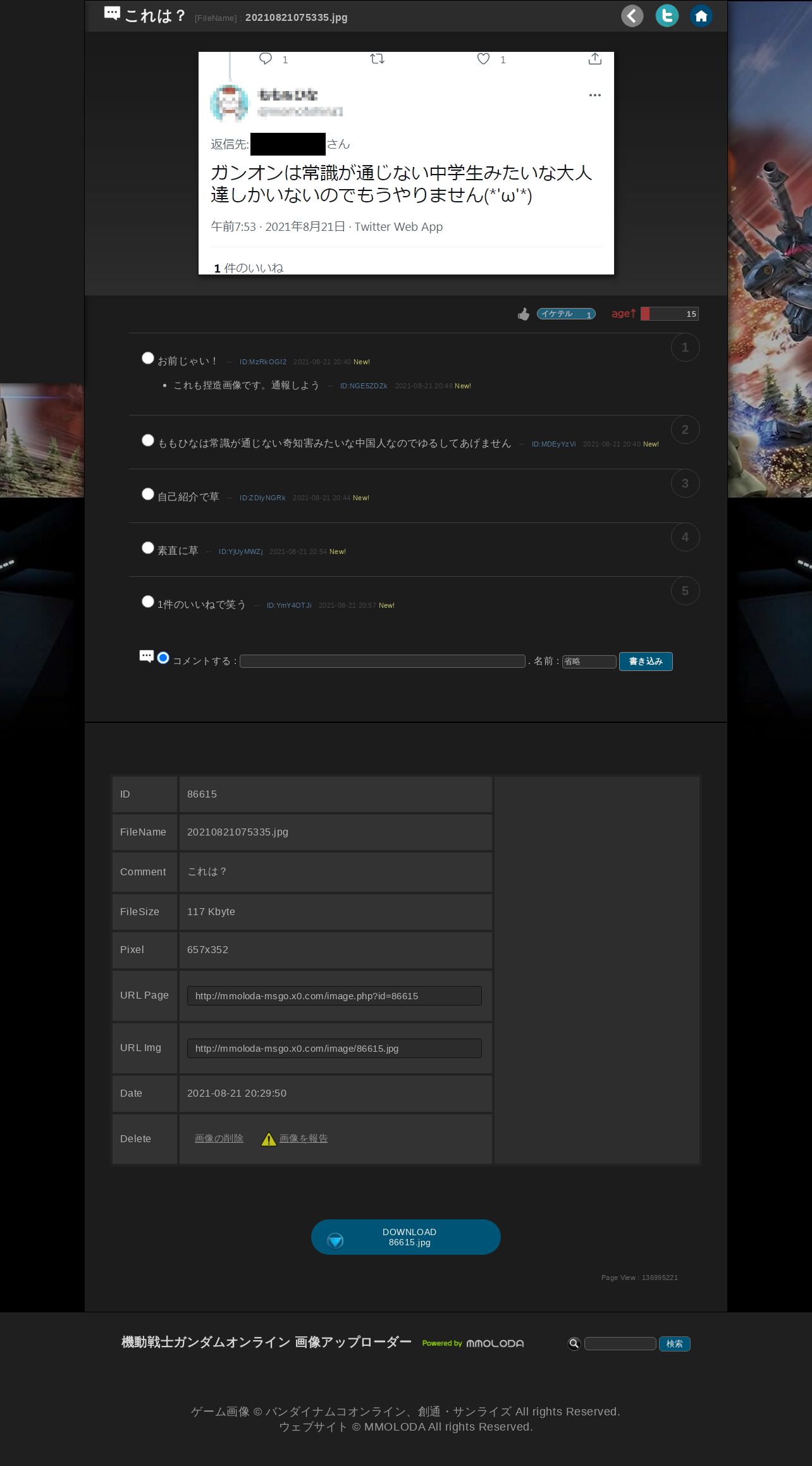Click the comment bubble icon beside コメントする

click(x=147, y=656)
